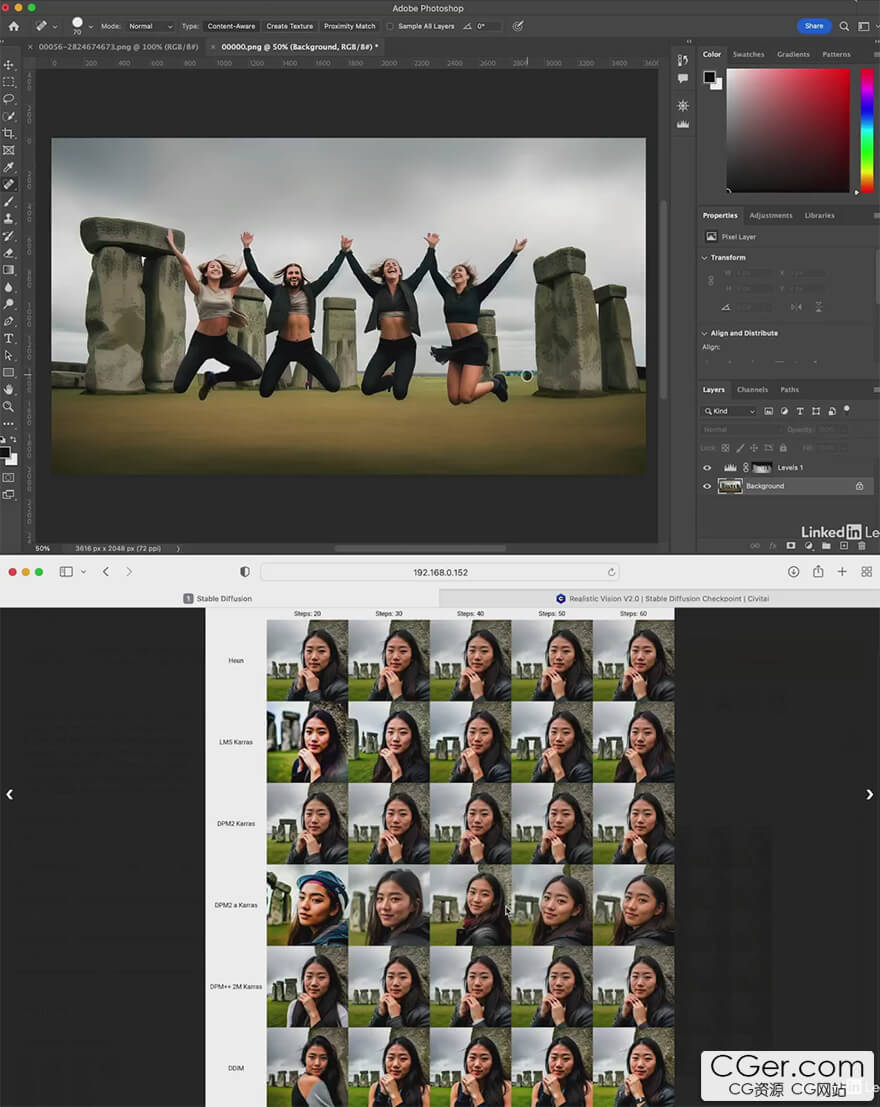The height and width of the screenshot is (1107, 880).
Task: Click the blue Share button
Action: [814, 26]
